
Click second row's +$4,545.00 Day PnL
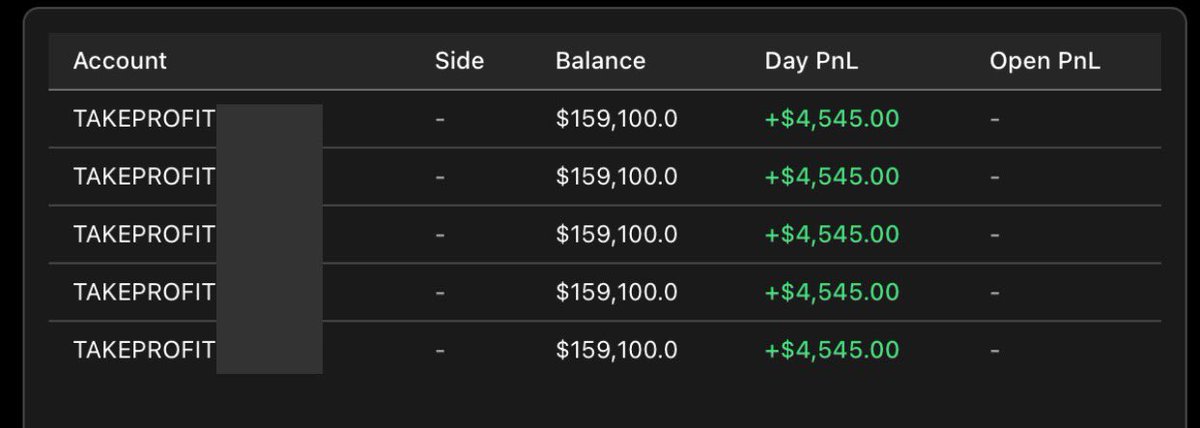coord(832,177)
